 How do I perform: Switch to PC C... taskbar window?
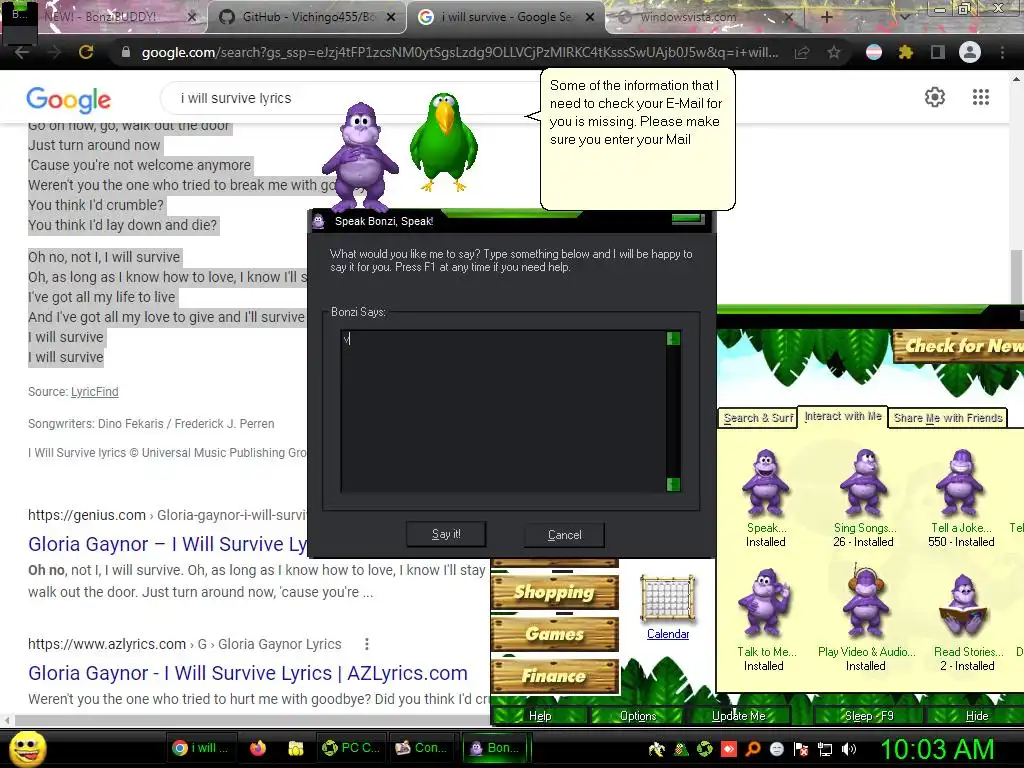351,748
